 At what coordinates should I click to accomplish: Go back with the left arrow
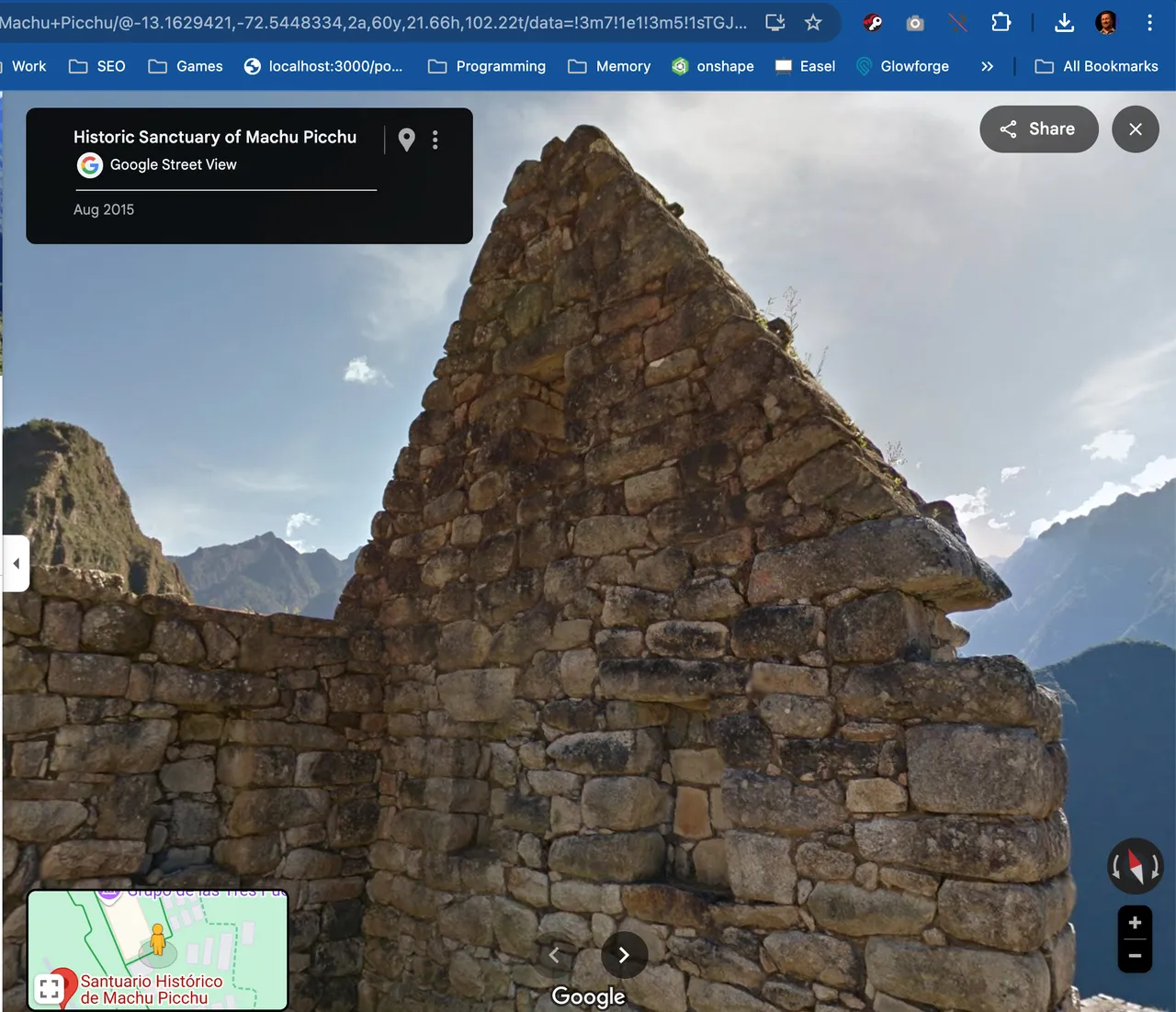pyautogui.click(x=554, y=955)
